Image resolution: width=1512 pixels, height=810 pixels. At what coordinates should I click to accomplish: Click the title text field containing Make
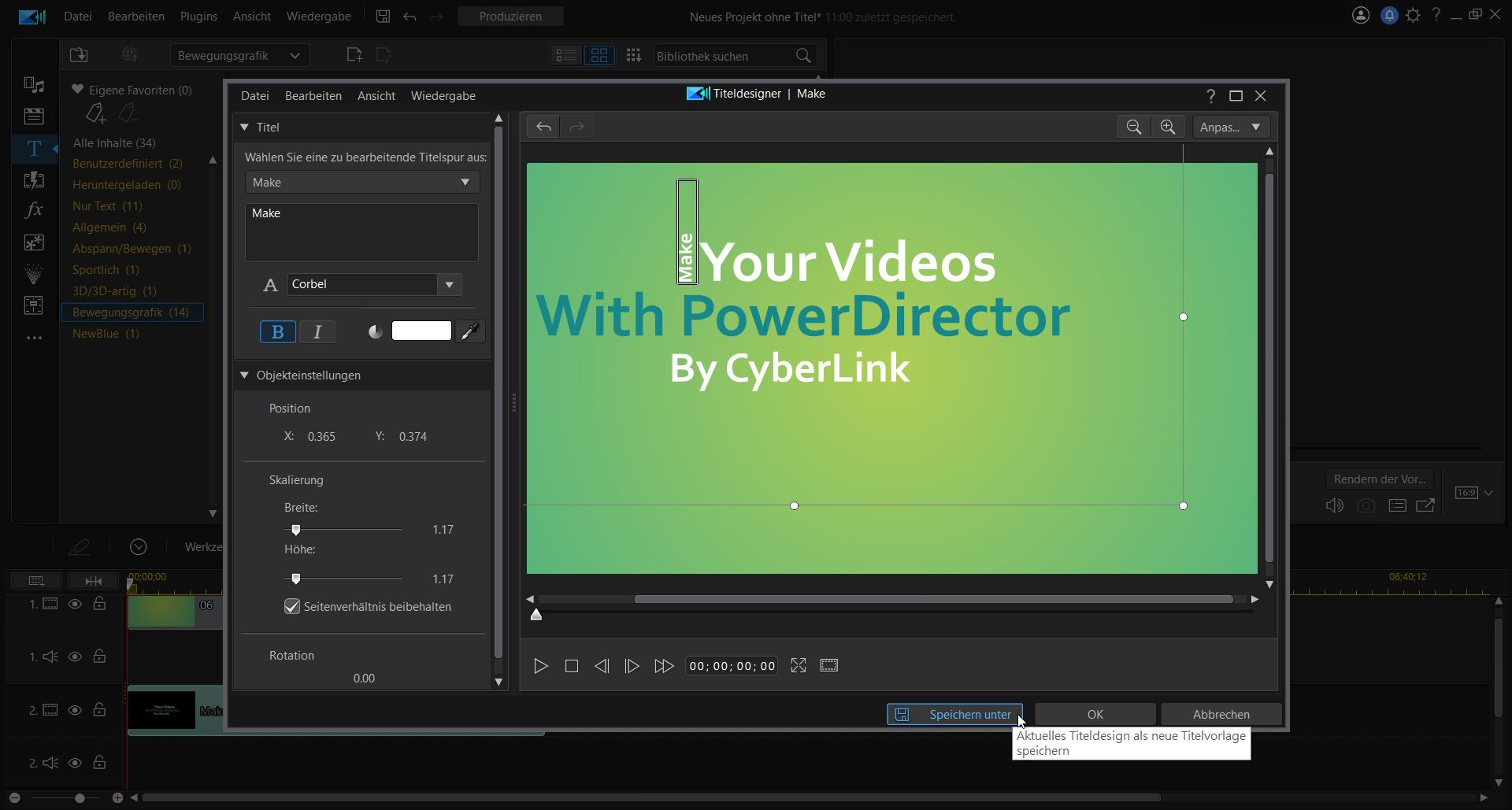pyautogui.click(x=361, y=232)
